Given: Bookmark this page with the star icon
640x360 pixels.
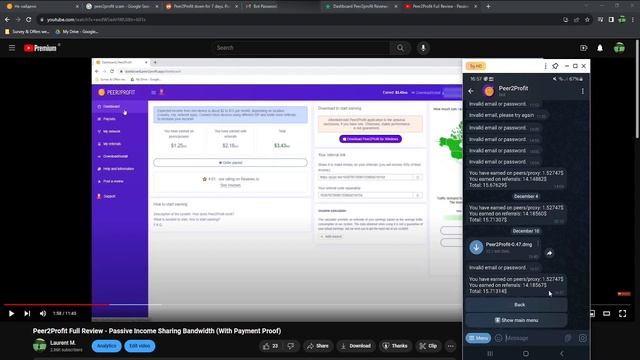Looking at the screenshot, I should point(587,20).
